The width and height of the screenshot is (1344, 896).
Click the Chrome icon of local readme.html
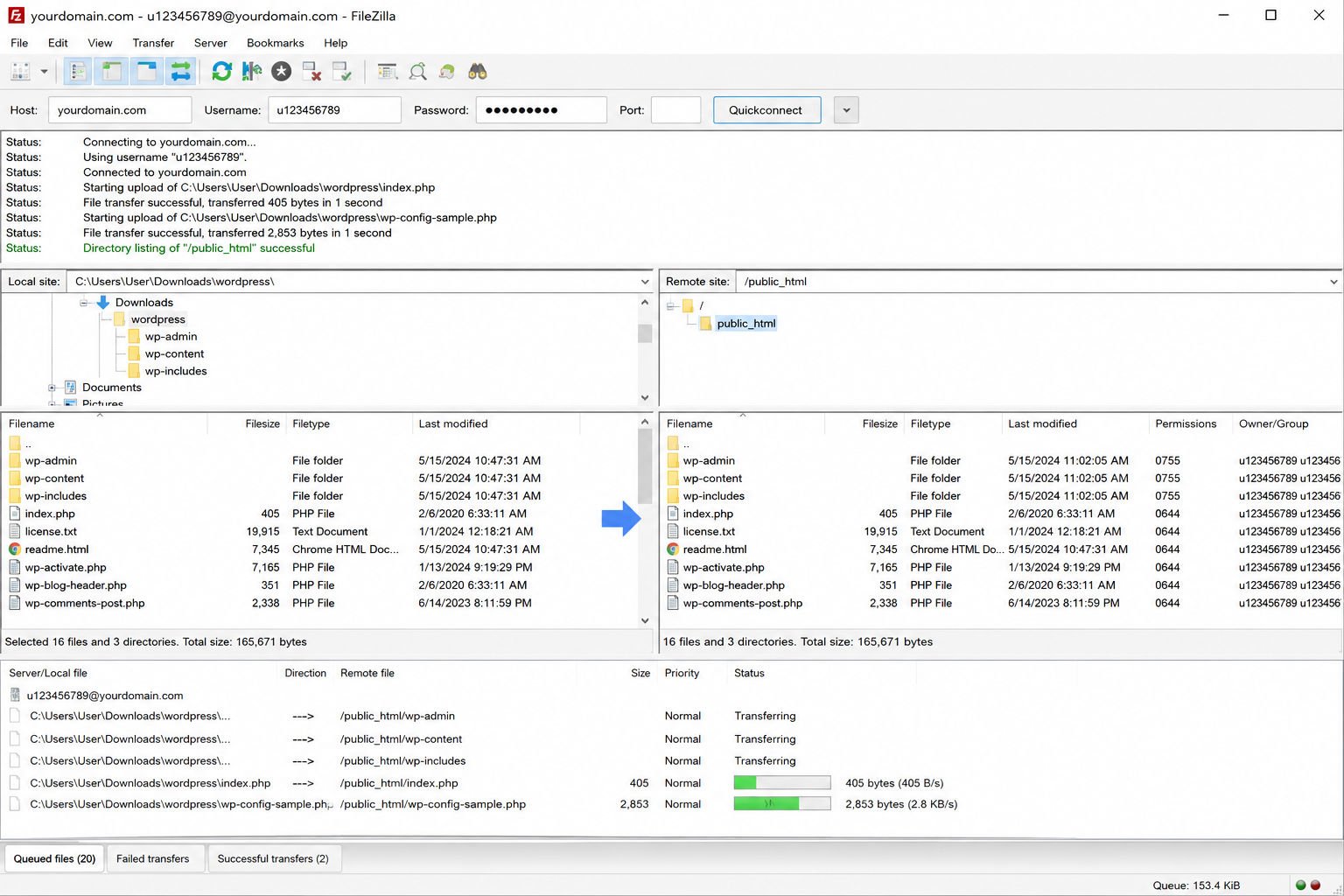[x=15, y=549]
